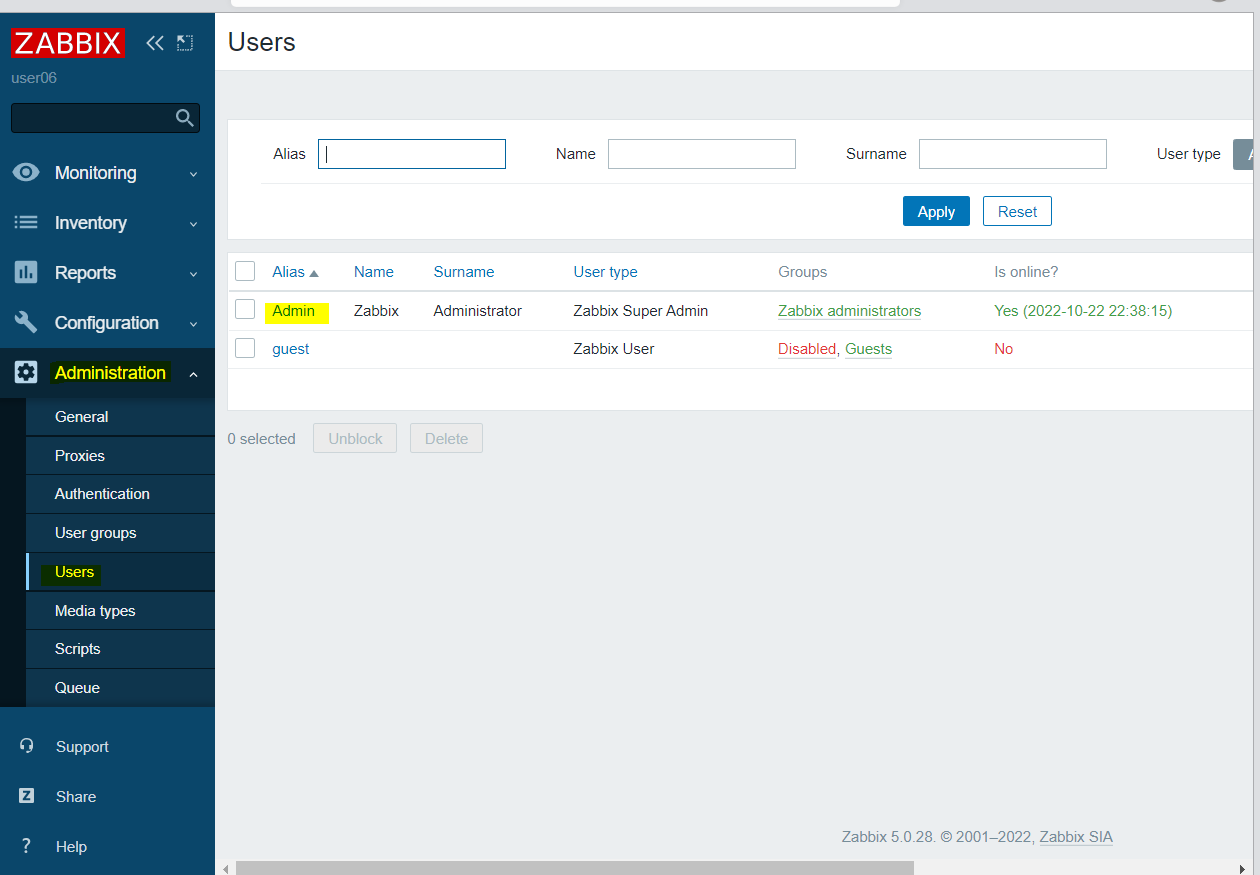Open the Admin user link

click(x=293, y=311)
